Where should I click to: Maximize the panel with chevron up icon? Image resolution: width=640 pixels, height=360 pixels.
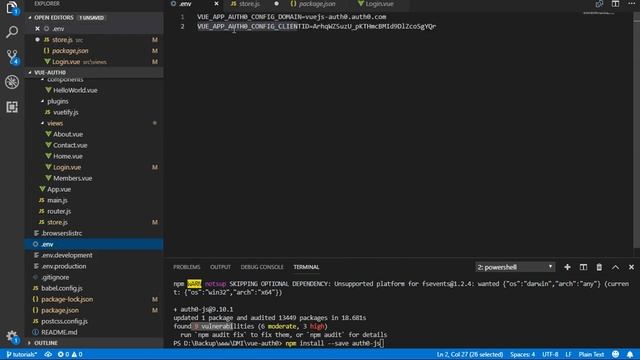point(615,267)
